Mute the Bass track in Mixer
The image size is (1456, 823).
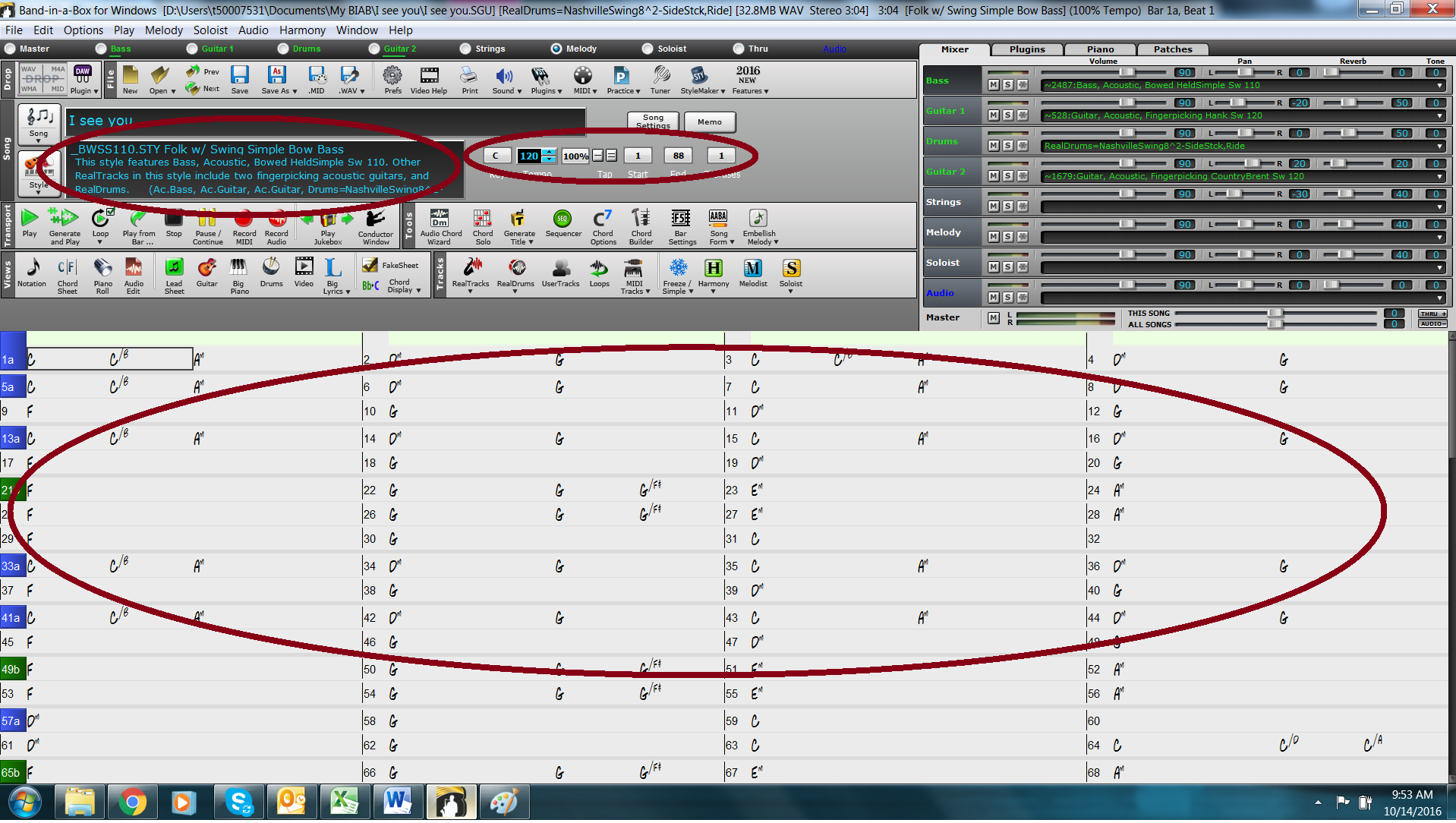(994, 85)
